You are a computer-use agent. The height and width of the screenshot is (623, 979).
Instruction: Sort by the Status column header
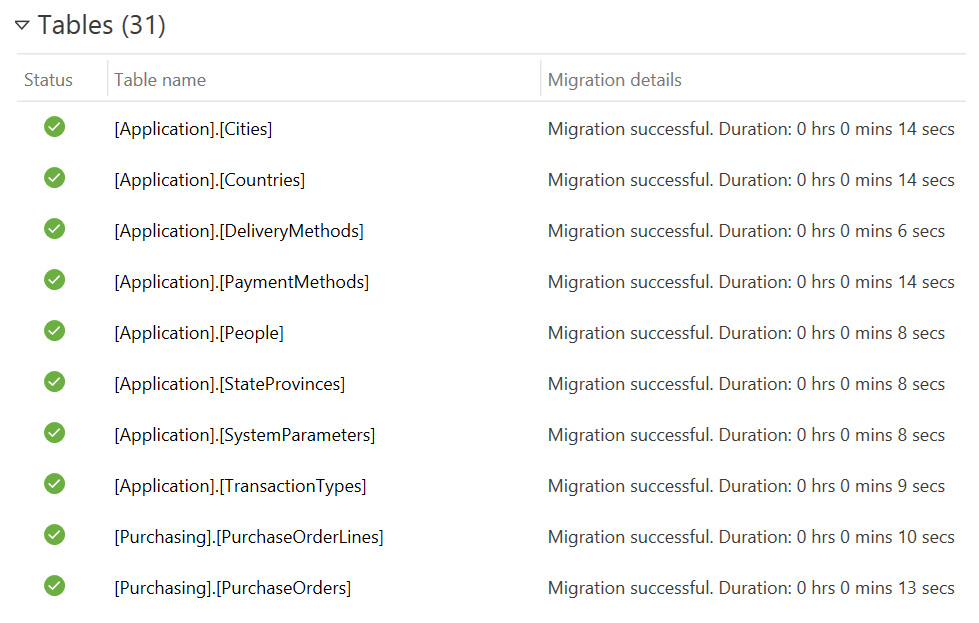click(x=49, y=80)
